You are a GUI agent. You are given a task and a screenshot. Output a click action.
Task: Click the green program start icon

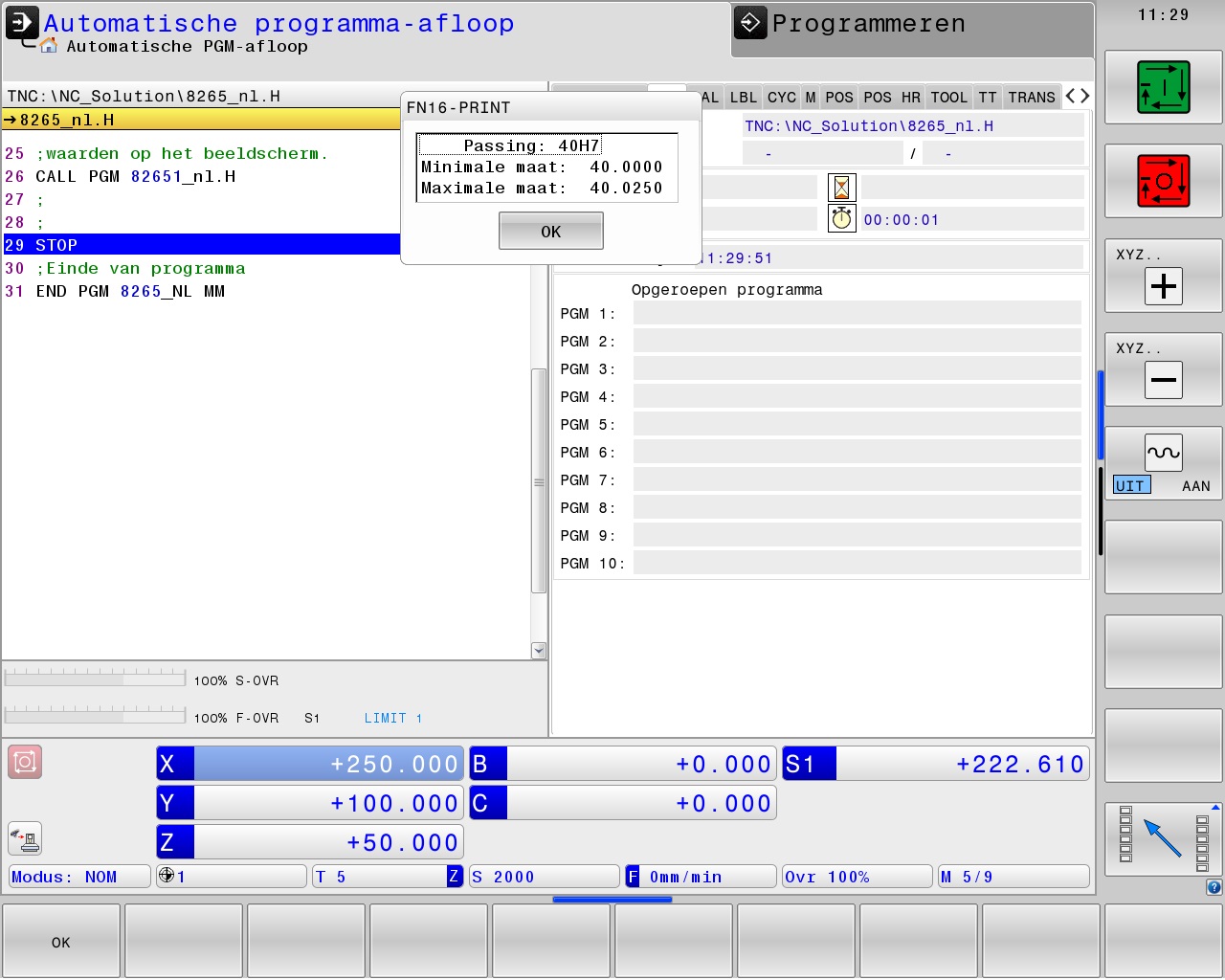click(x=1163, y=87)
